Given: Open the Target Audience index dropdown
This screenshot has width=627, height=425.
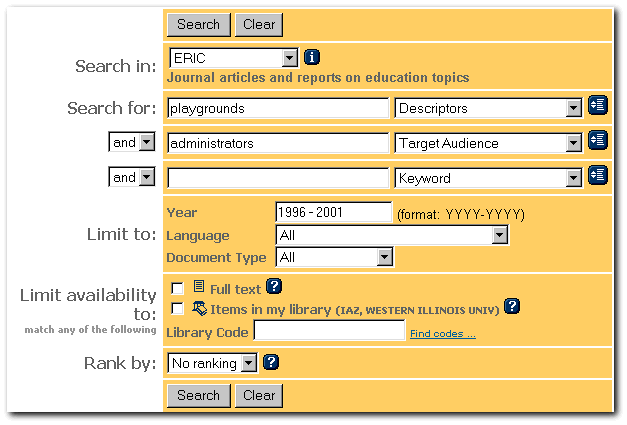Looking at the screenshot, I should (573, 143).
